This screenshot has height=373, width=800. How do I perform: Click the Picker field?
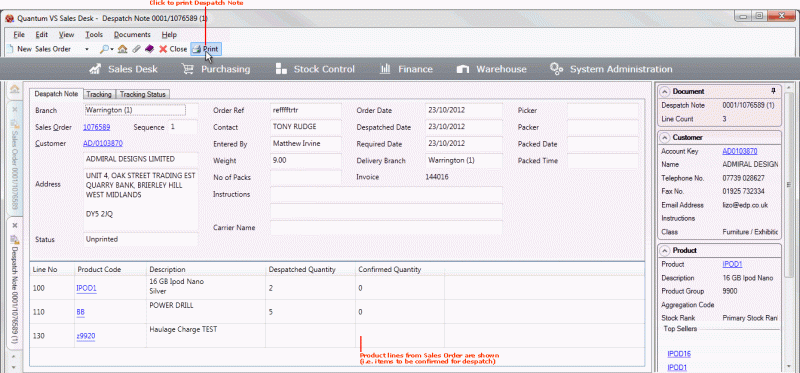(603, 110)
